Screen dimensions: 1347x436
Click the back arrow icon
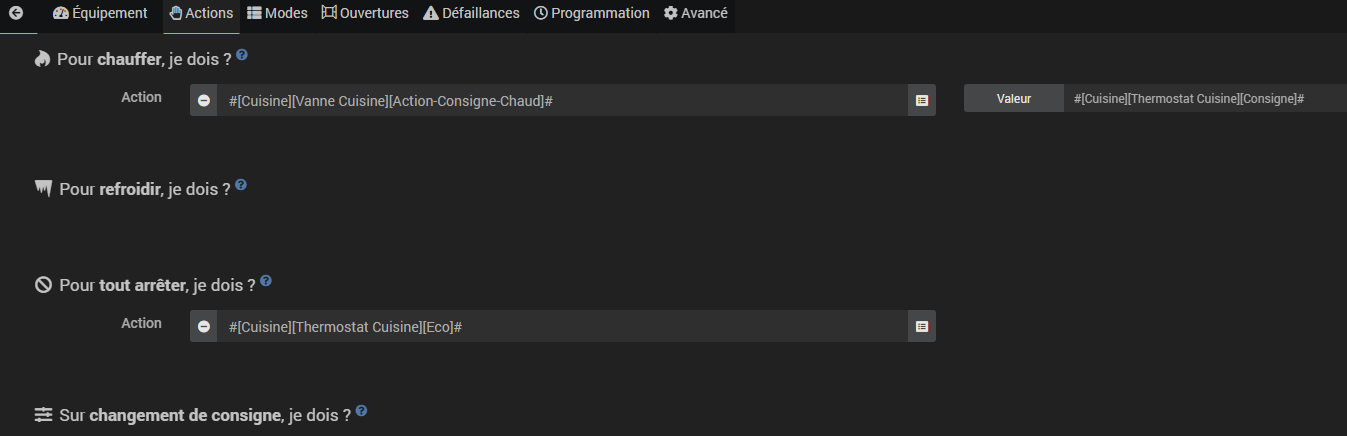pyautogui.click(x=16, y=14)
